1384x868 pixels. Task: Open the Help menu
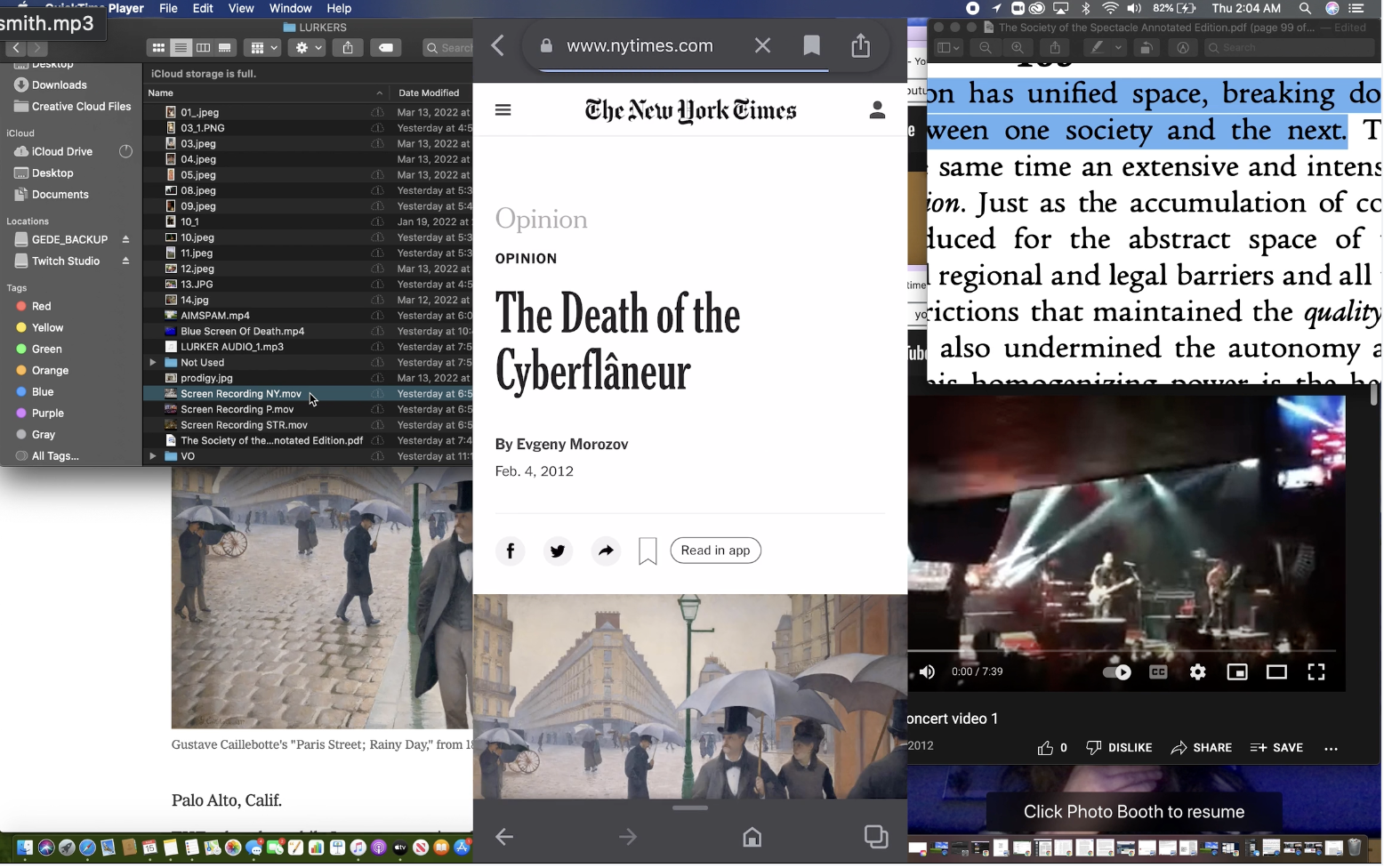pos(339,8)
